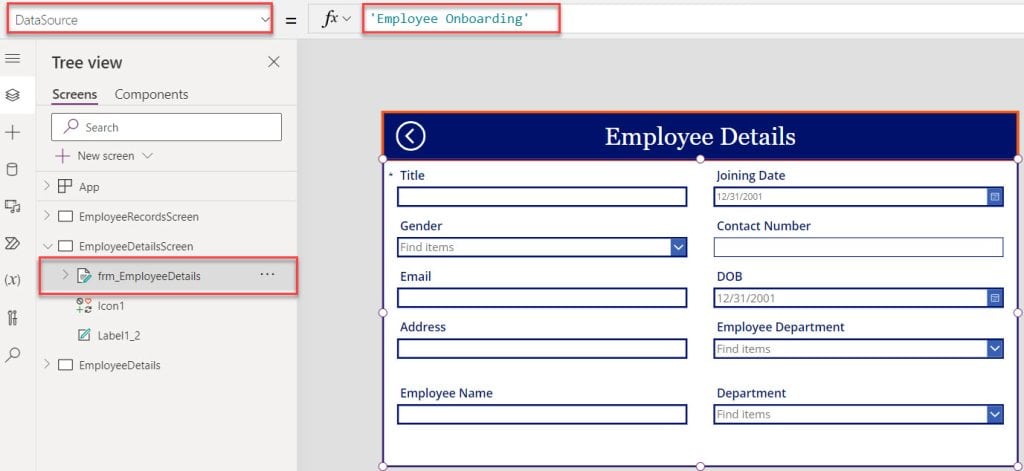
Task: Click the formula bar 'Employee Onboarding' text
Action: (x=449, y=18)
